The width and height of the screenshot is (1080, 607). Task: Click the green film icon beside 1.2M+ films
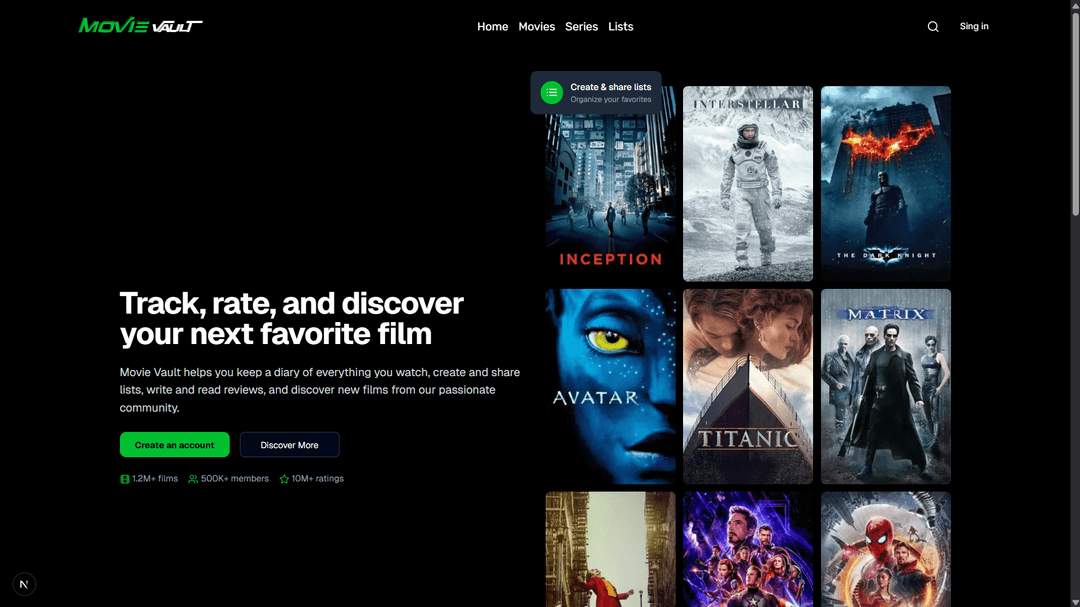[x=124, y=478]
